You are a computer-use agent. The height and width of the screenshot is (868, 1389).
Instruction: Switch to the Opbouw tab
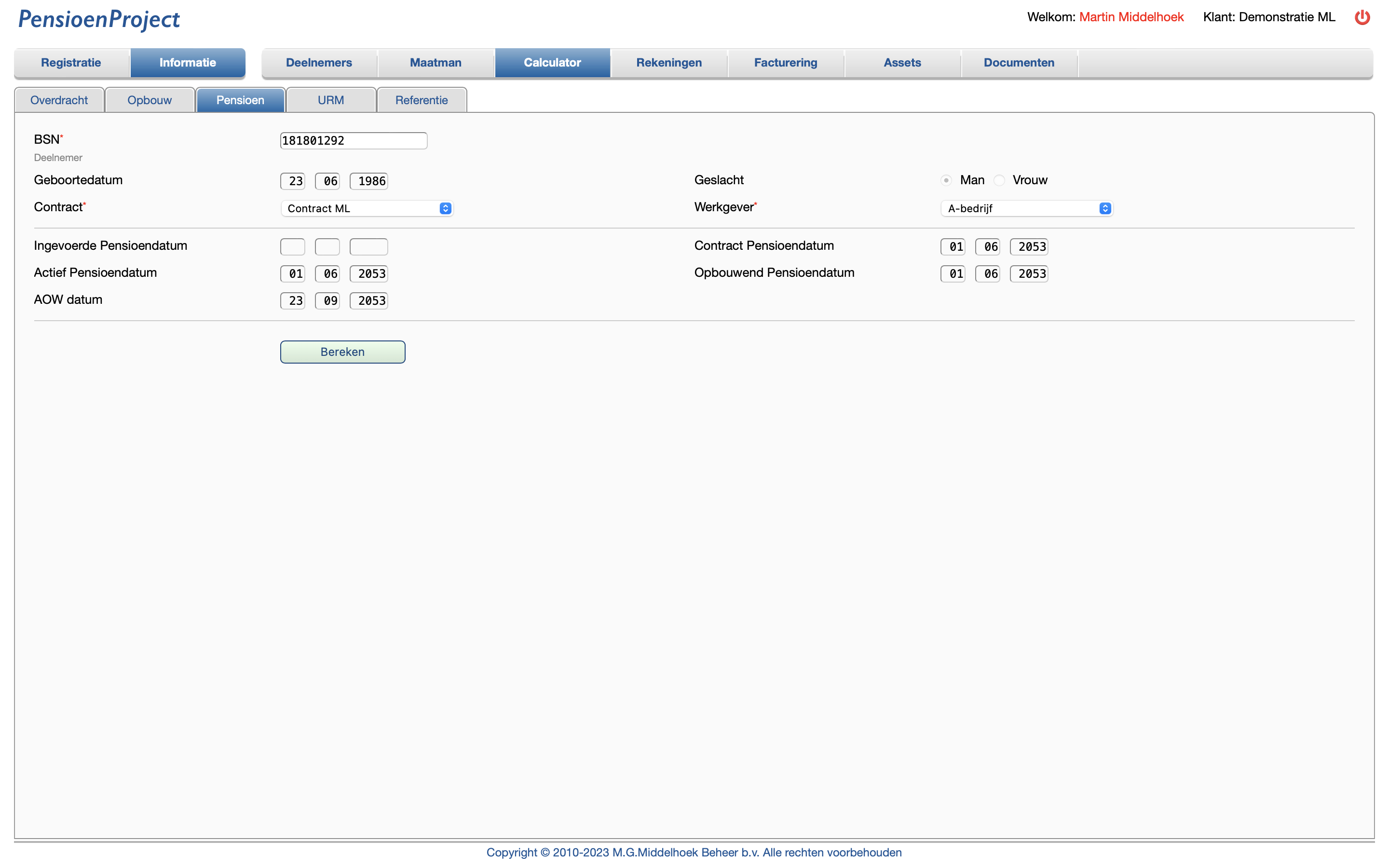click(x=149, y=99)
